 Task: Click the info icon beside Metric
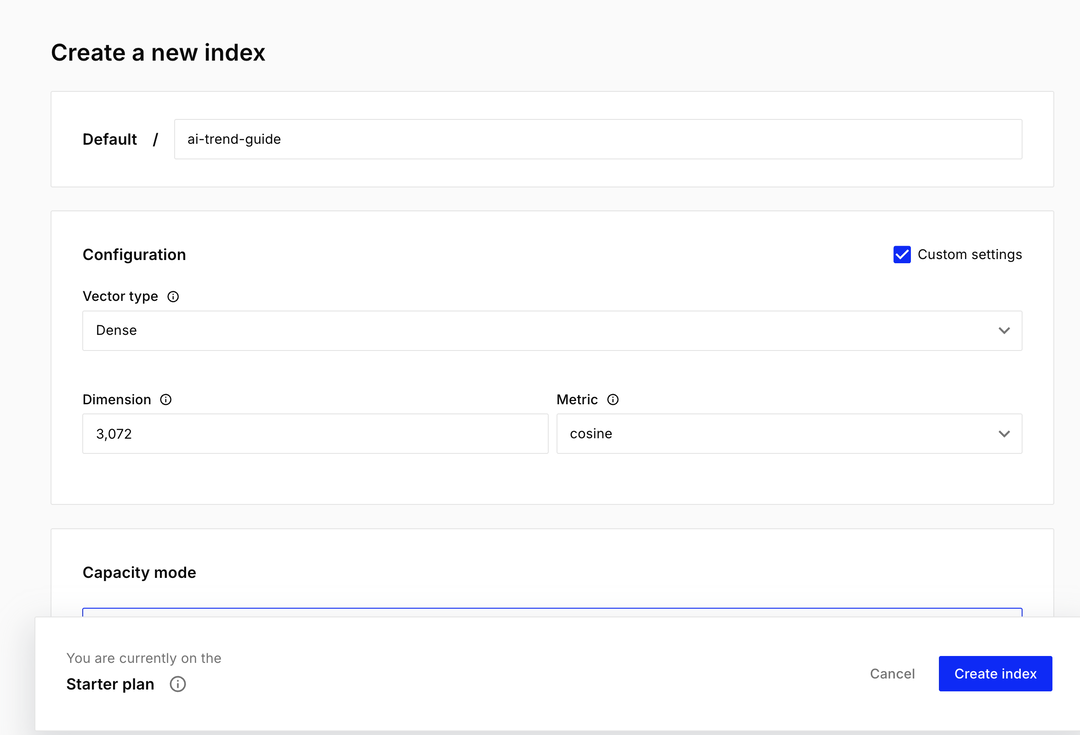click(x=613, y=400)
